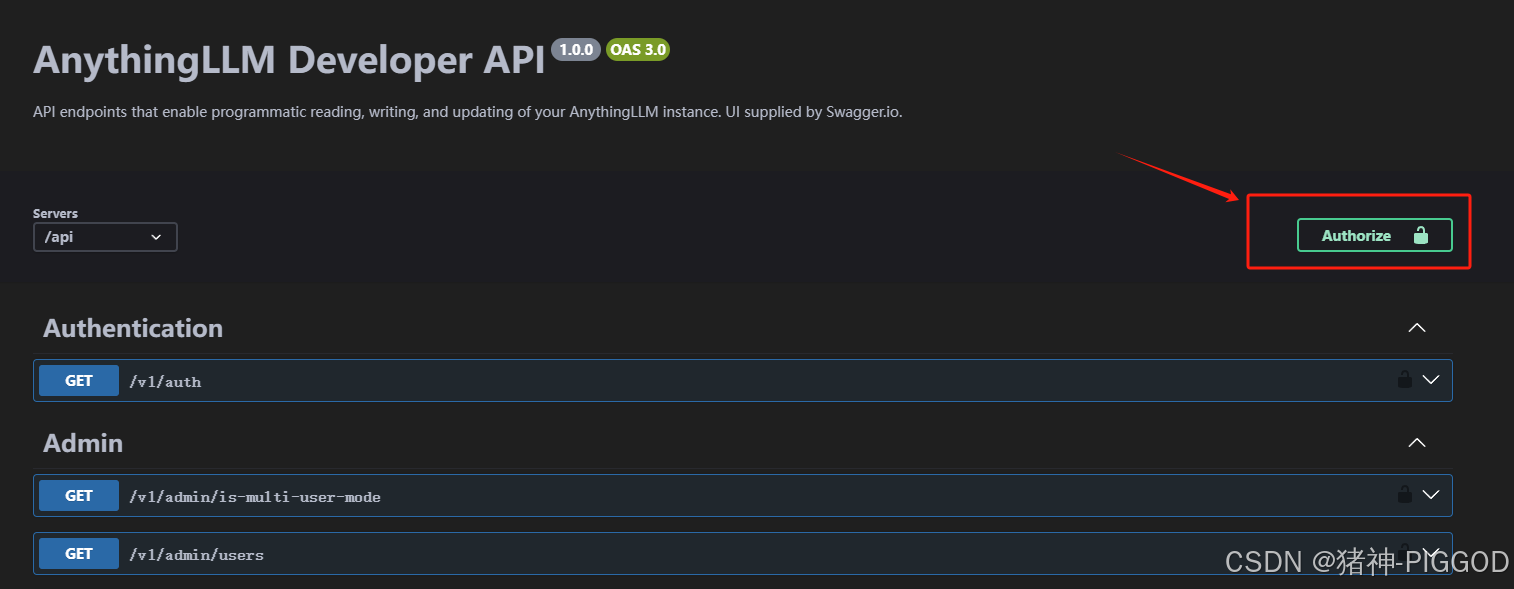
Task: Click the /v1/admin/users path text
Action: (196, 554)
